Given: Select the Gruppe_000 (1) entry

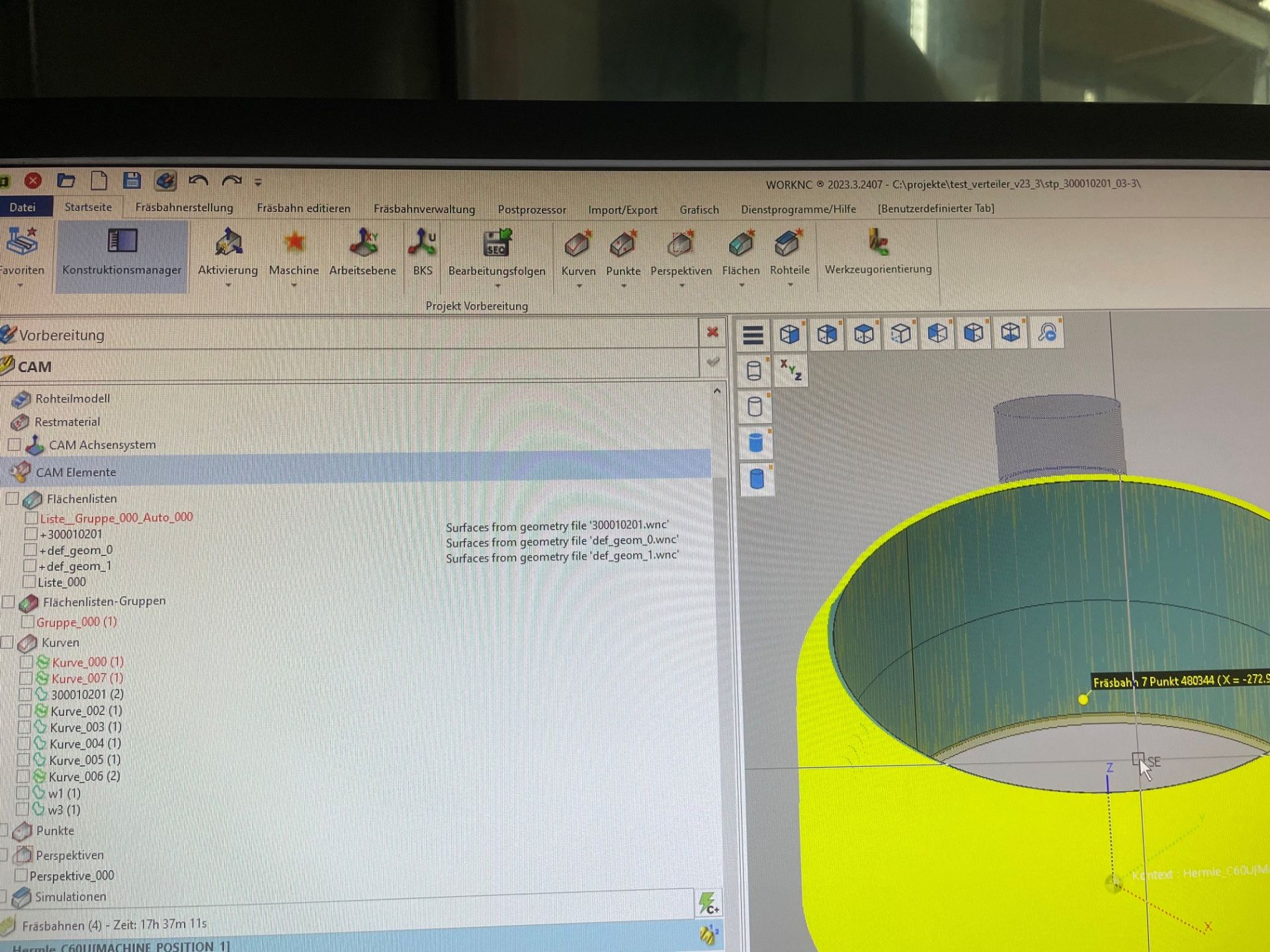Looking at the screenshot, I should pyautogui.click(x=77, y=622).
